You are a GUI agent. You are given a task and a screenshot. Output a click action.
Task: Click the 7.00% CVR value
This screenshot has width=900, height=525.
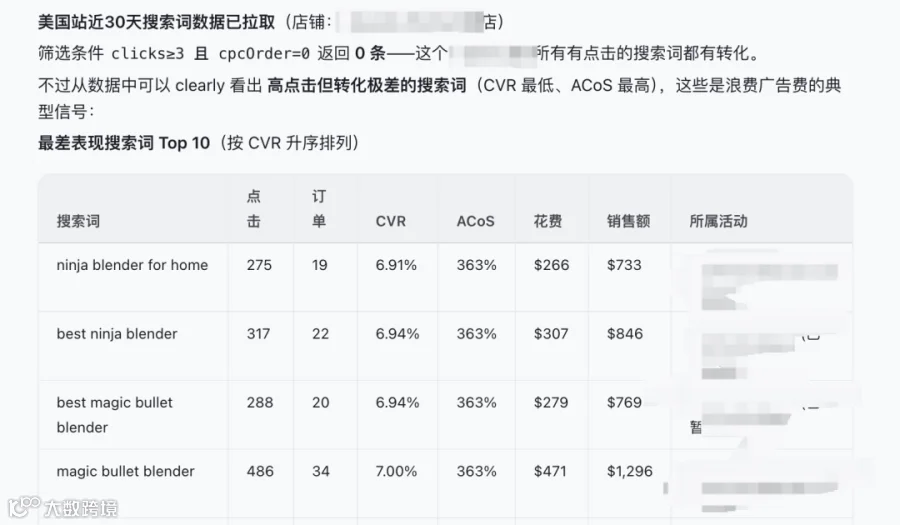coord(396,471)
